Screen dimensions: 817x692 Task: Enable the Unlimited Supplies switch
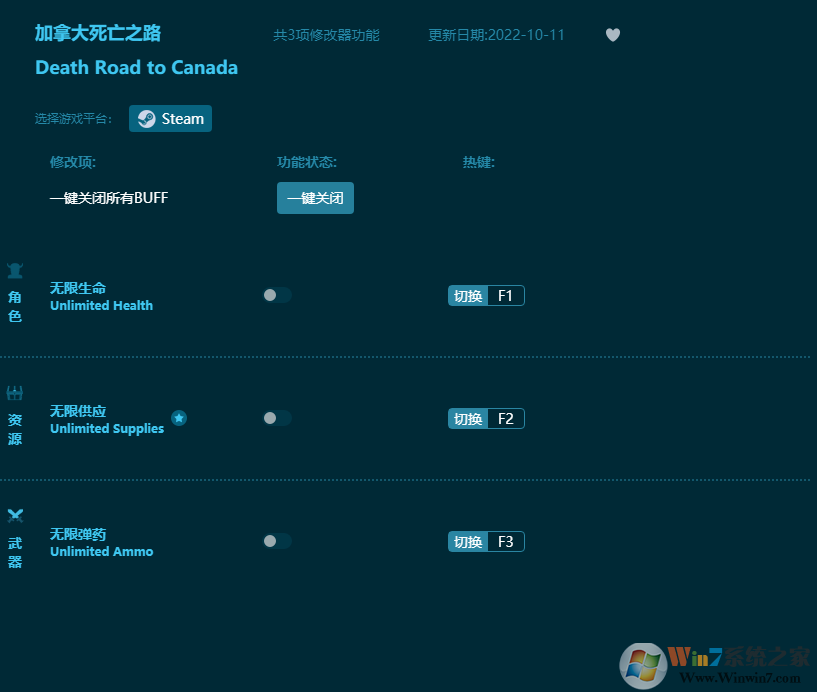click(277, 418)
